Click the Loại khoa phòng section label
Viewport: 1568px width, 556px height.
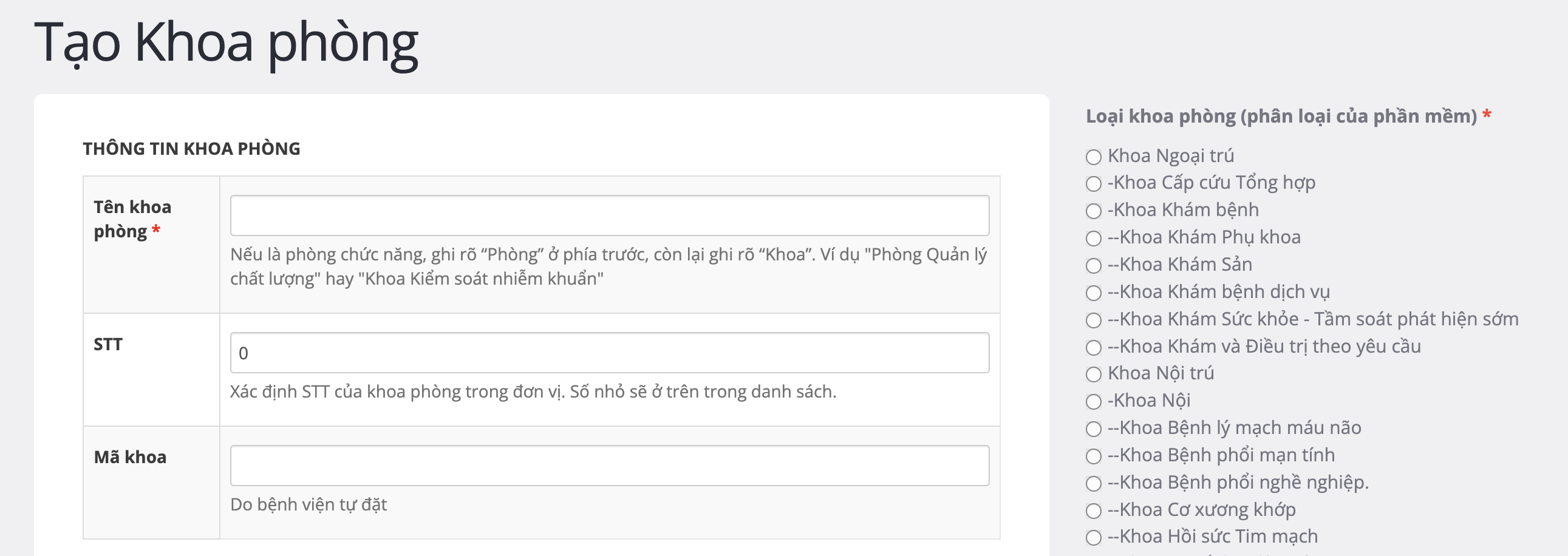pos(1281,116)
